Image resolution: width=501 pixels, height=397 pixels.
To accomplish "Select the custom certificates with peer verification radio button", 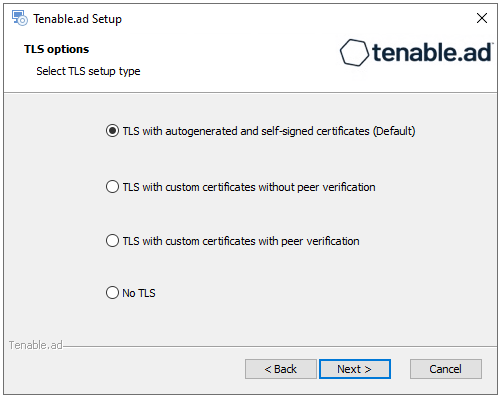I will click(112, 241).
